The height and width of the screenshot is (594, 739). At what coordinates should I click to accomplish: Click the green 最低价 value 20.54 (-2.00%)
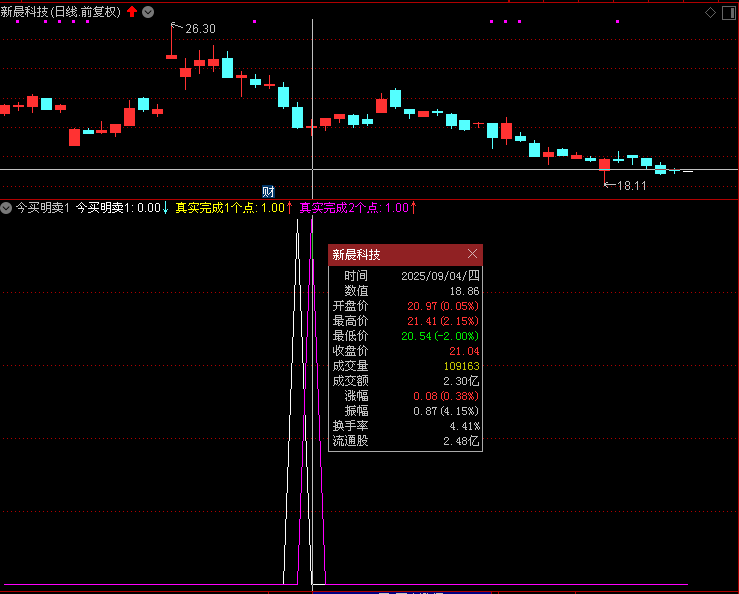(x=440, y=336)
